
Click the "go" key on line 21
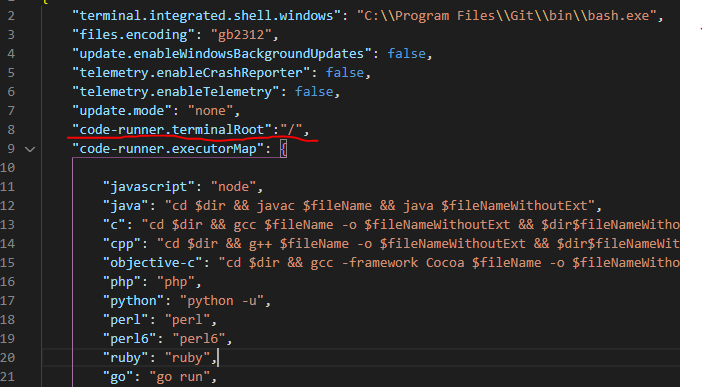118,377
